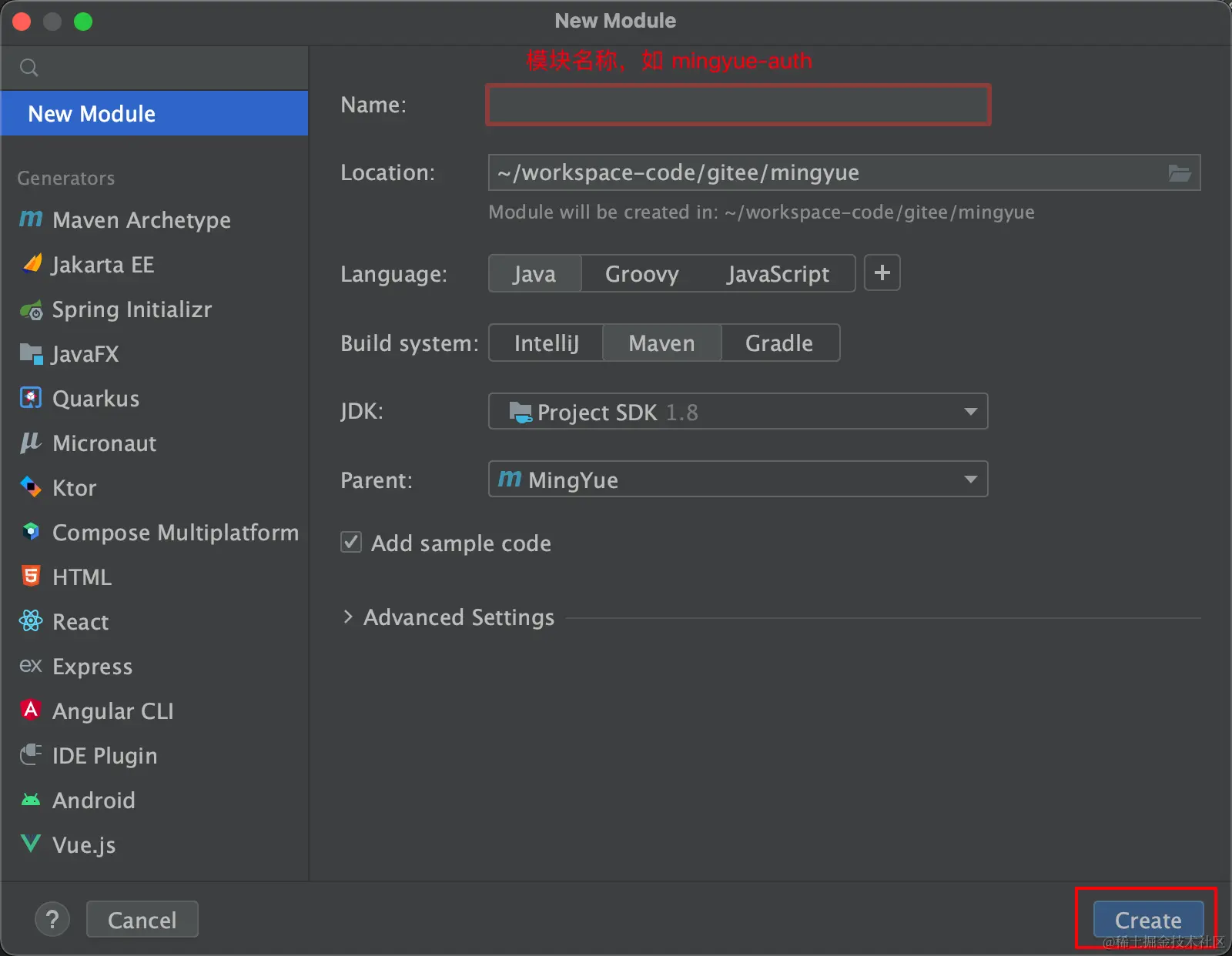The width and height of the screenshot is (1232, 956).
Task: Select the Jakarta EE generator label
Action: [x=103, y=265]
